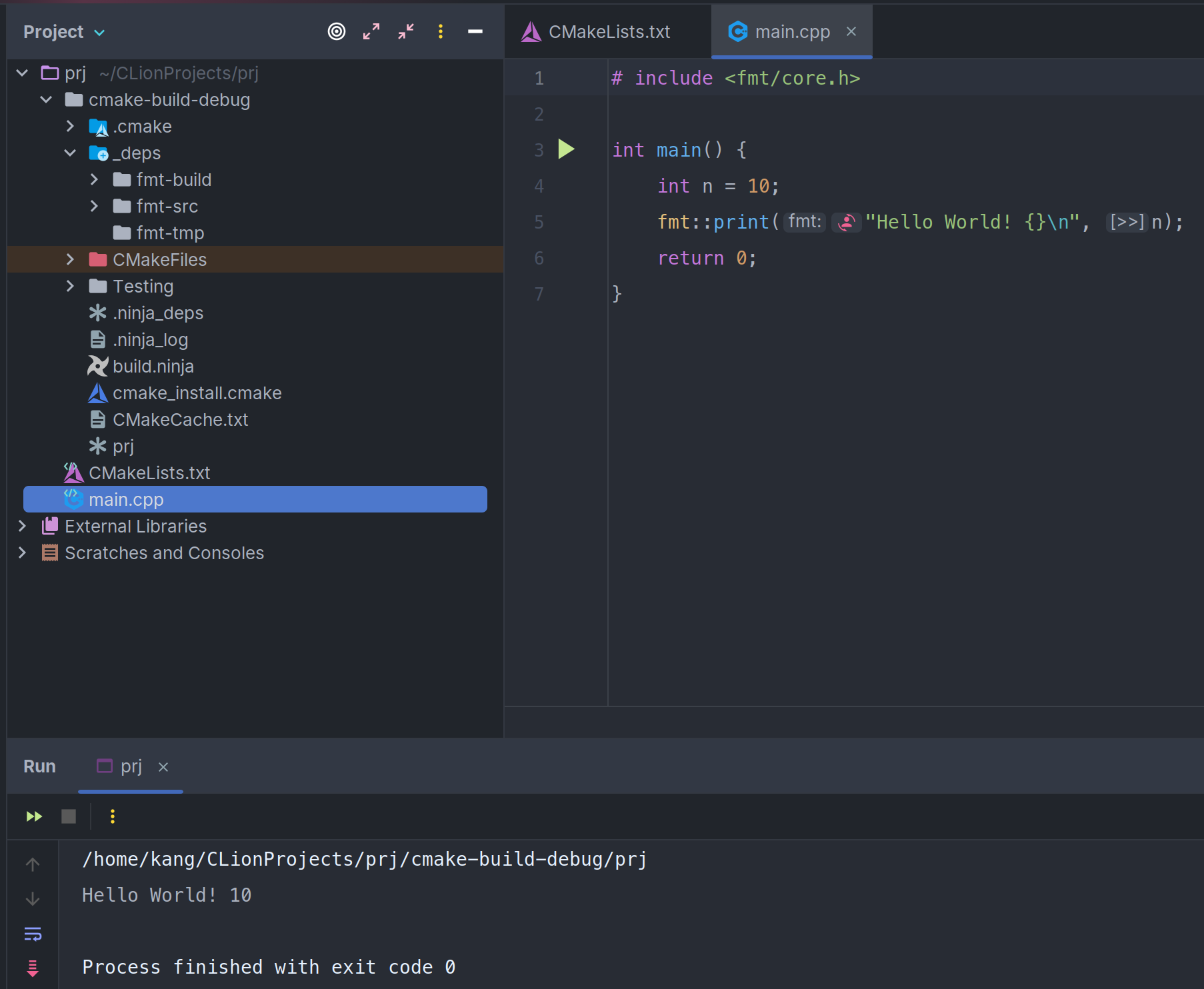The height and width of the screenshot is (989, 1204).
Task: Select the prj executable file in tree
Action: (x=123, y=446)
